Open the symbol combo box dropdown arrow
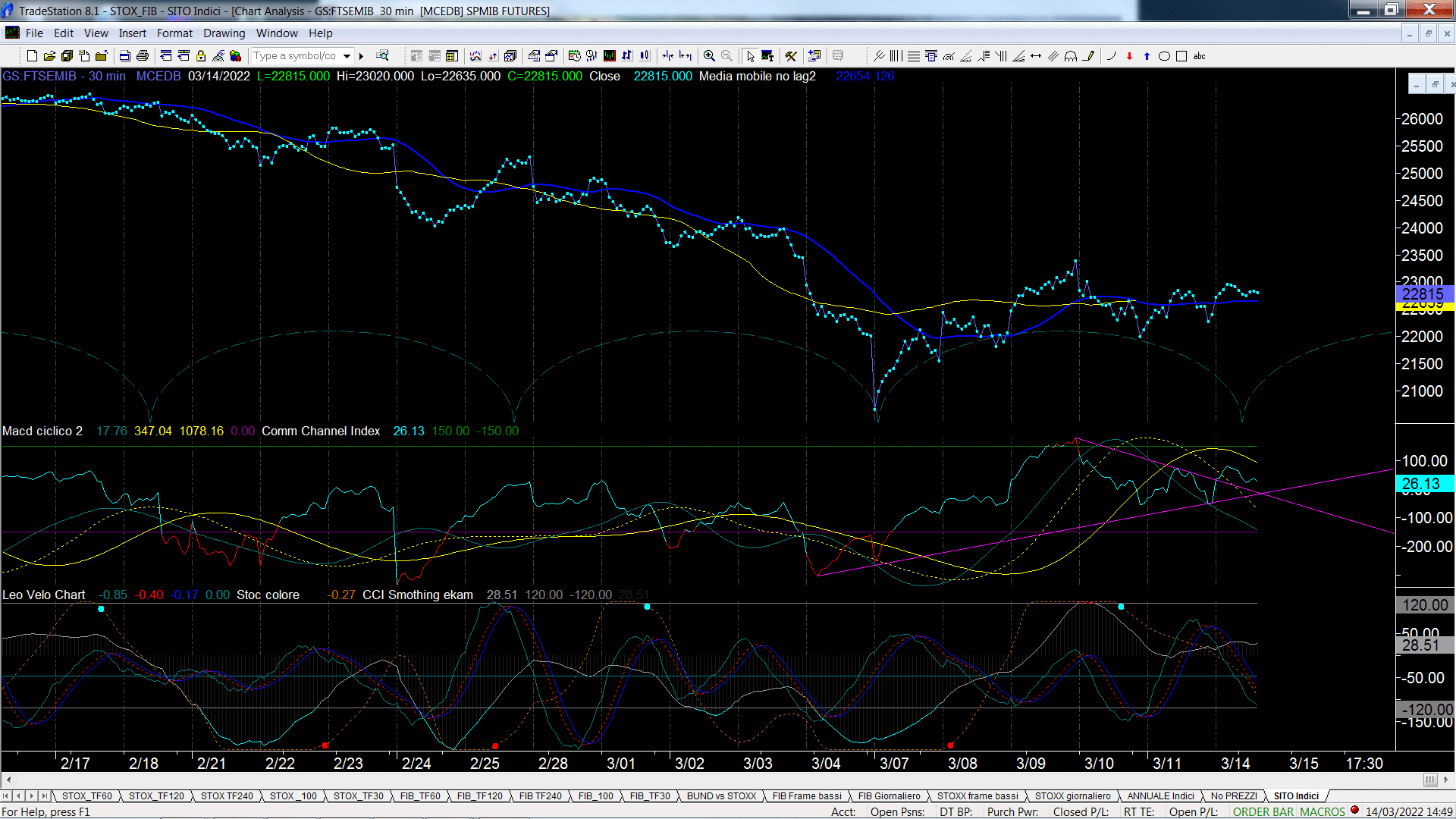Viewport: 1456px width, 819px height. [x=347, y=56]
